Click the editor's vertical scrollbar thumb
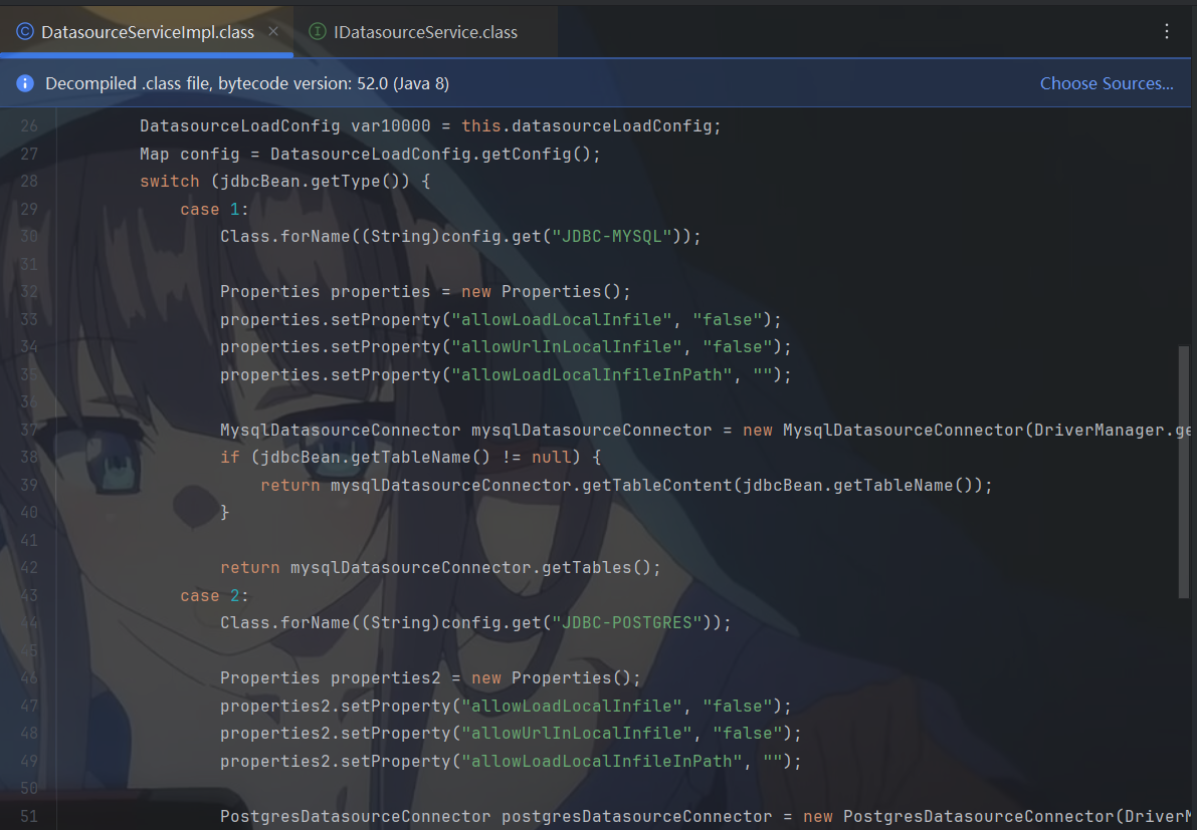Image resolution: width=1198 pixels, height=830 pixels. pos(1184,470)
